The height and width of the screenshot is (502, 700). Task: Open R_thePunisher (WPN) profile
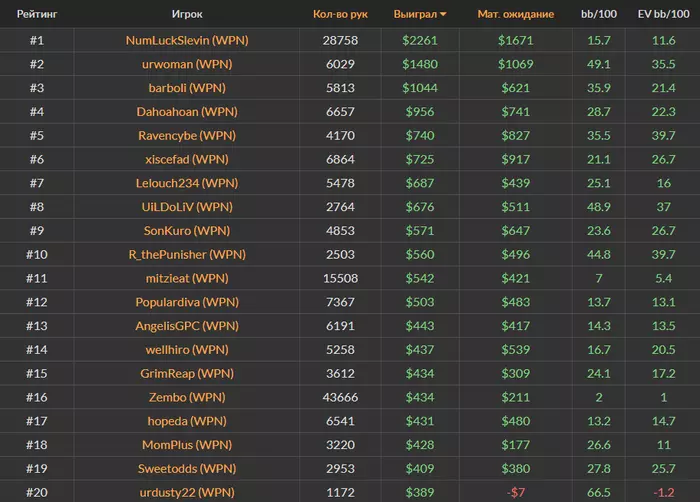coord(187,255)
